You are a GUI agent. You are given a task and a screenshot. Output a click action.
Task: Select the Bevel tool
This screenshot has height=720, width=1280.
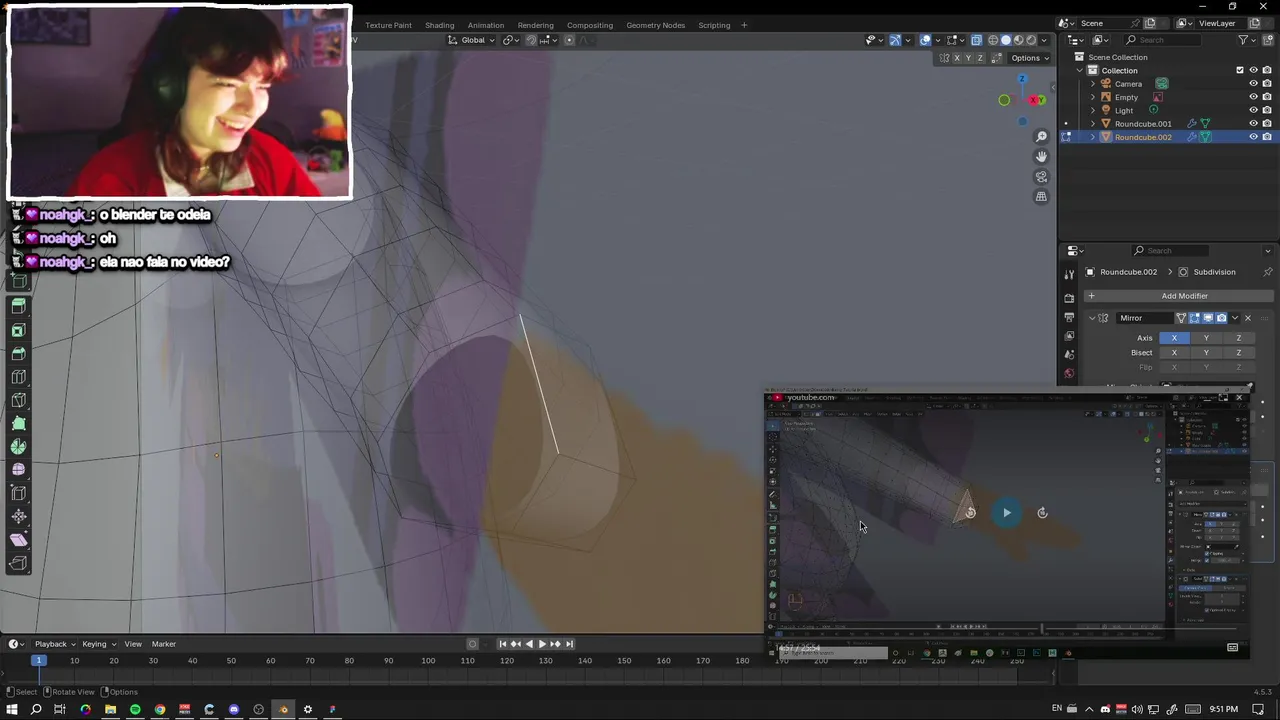18,353
